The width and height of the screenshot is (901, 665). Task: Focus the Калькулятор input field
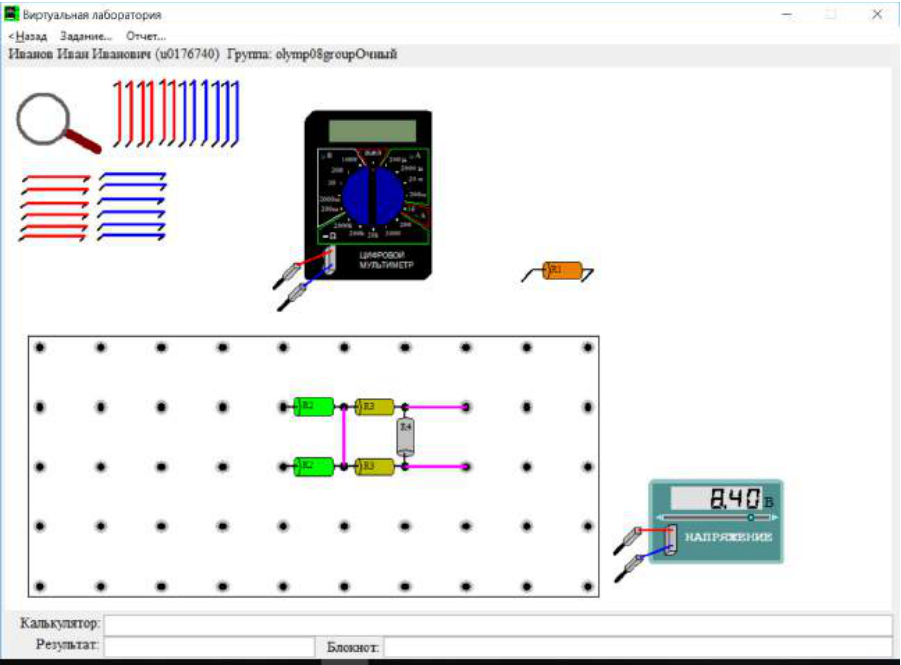[x=498, y=625]
